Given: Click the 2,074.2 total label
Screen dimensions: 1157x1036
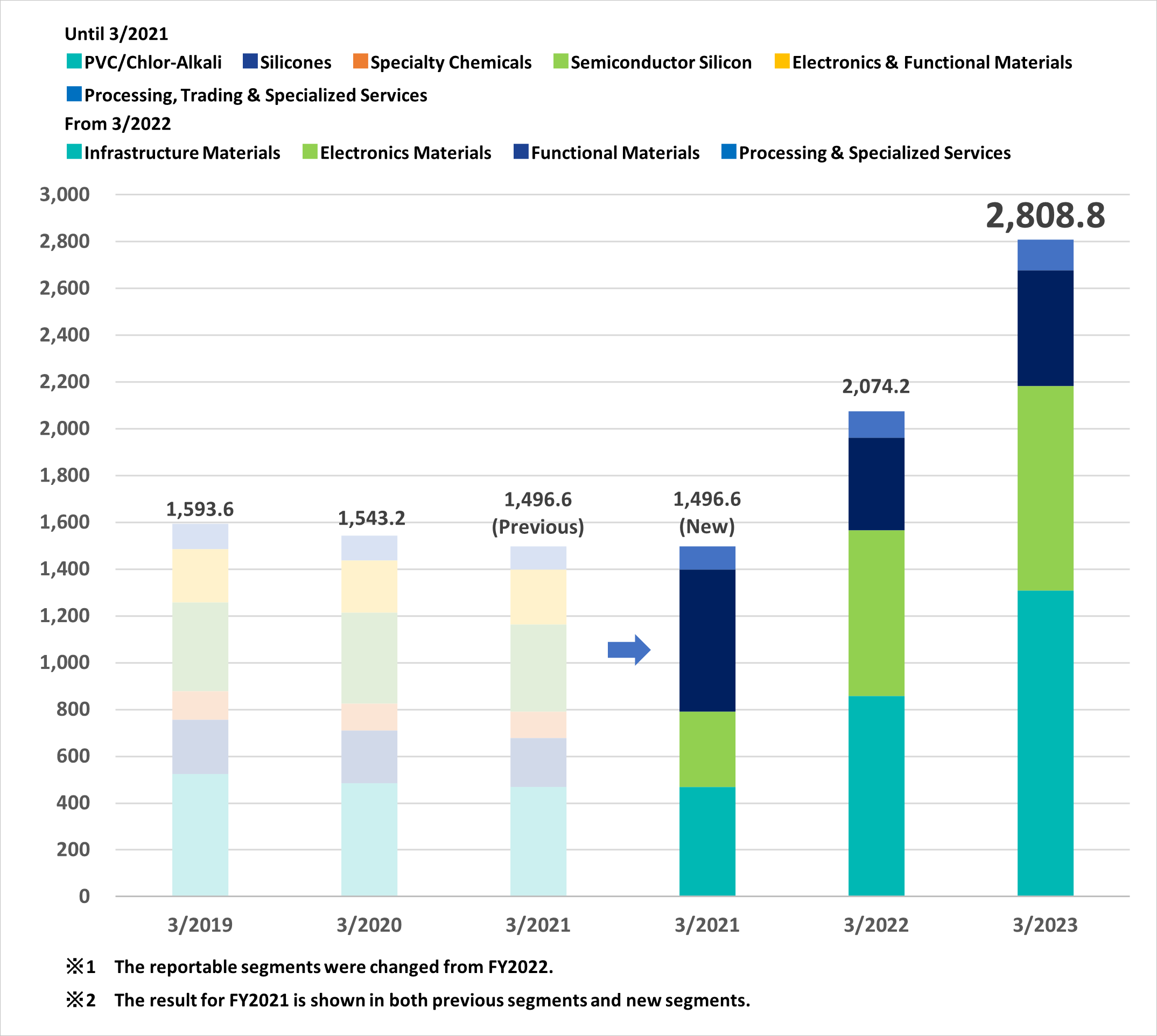Looking at the screenshot, I should pos(876,386).
